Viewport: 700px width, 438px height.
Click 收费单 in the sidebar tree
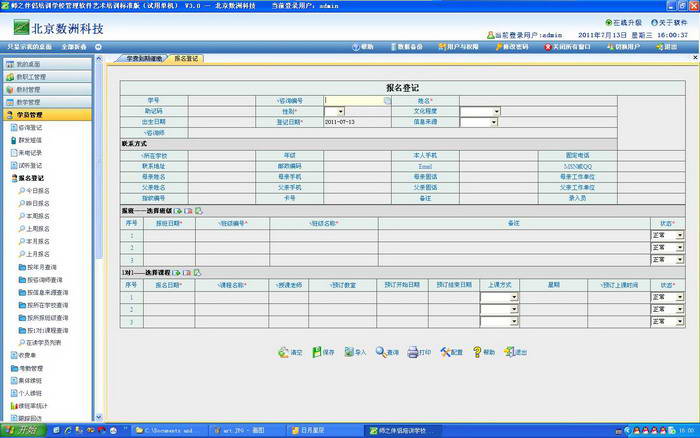click(23, 355)
